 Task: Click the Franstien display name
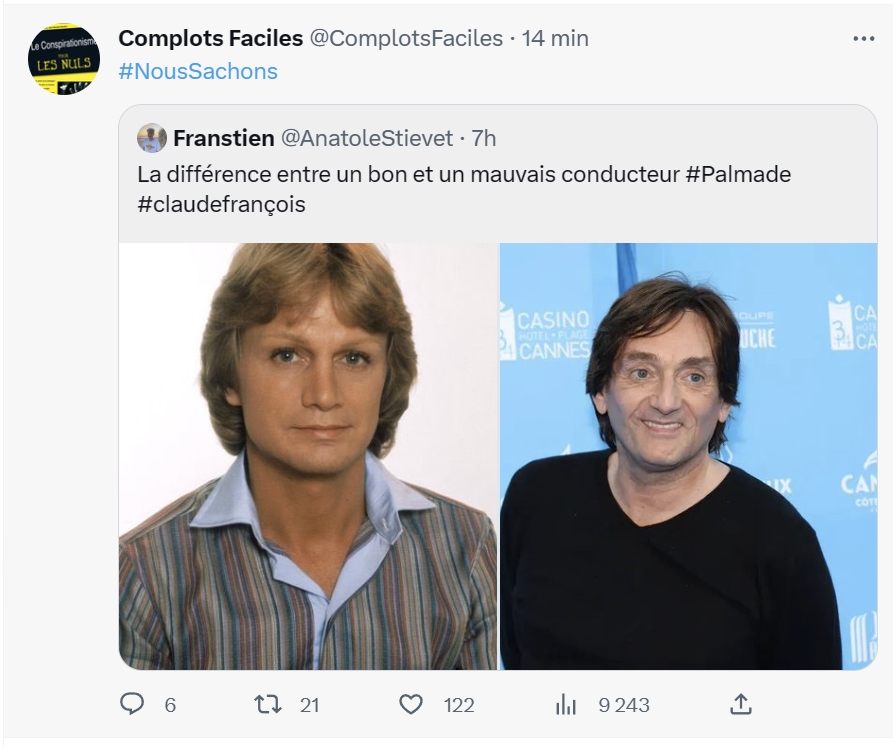coord(223,138)
